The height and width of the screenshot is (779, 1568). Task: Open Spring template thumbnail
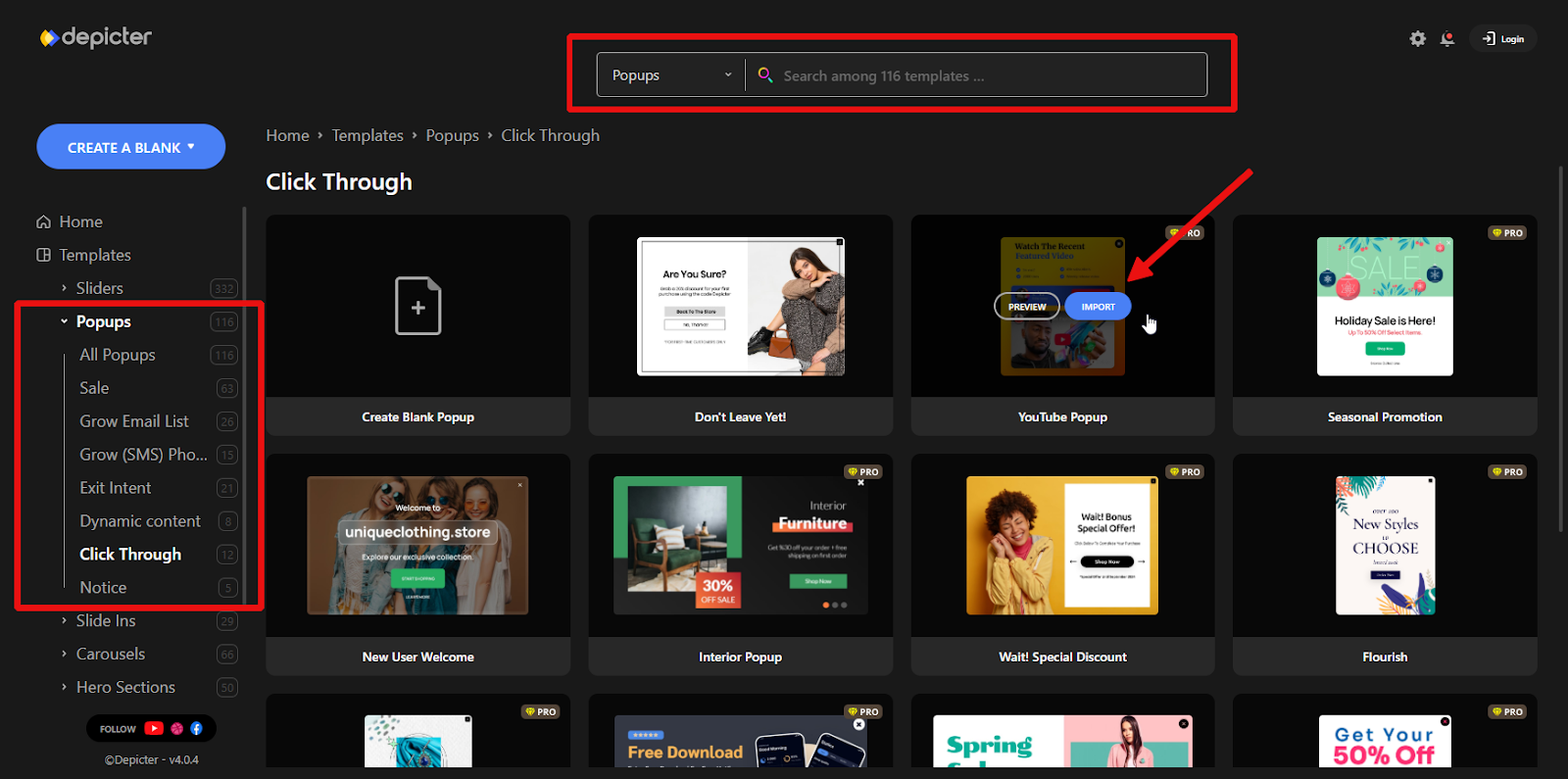click(x=1062, y=741)
